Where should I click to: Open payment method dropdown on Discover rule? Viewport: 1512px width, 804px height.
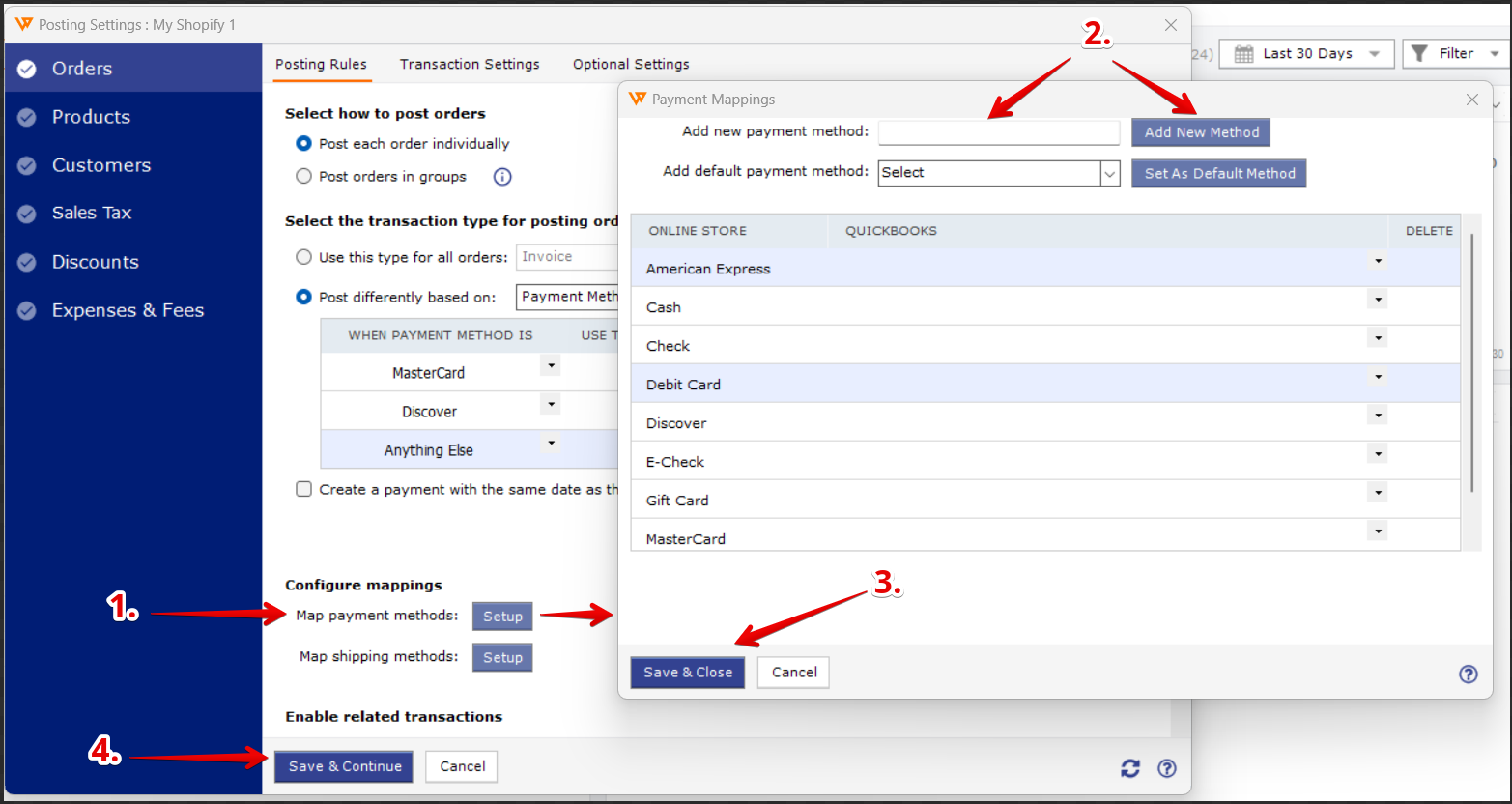(x=550, y=404)
